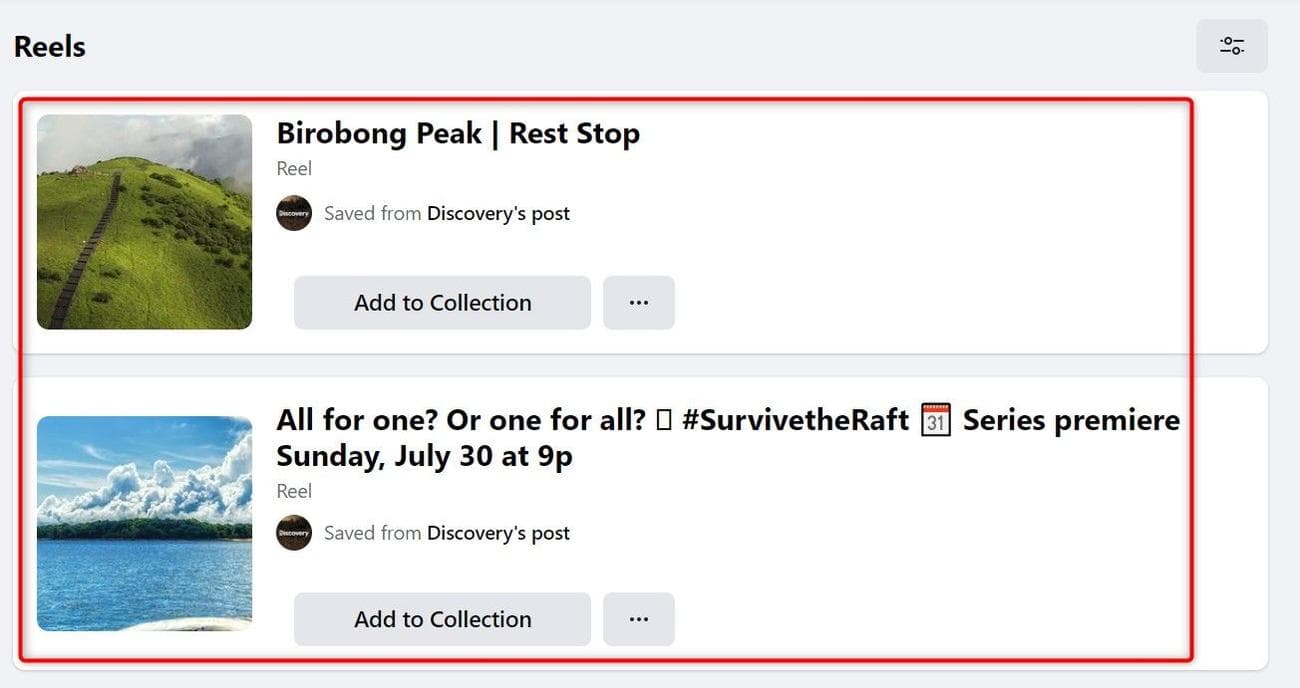Open more options for SurvivetheRaft reel
Image resolution: width=1300 pixels, height=688 pixels.
coord(639,619)
